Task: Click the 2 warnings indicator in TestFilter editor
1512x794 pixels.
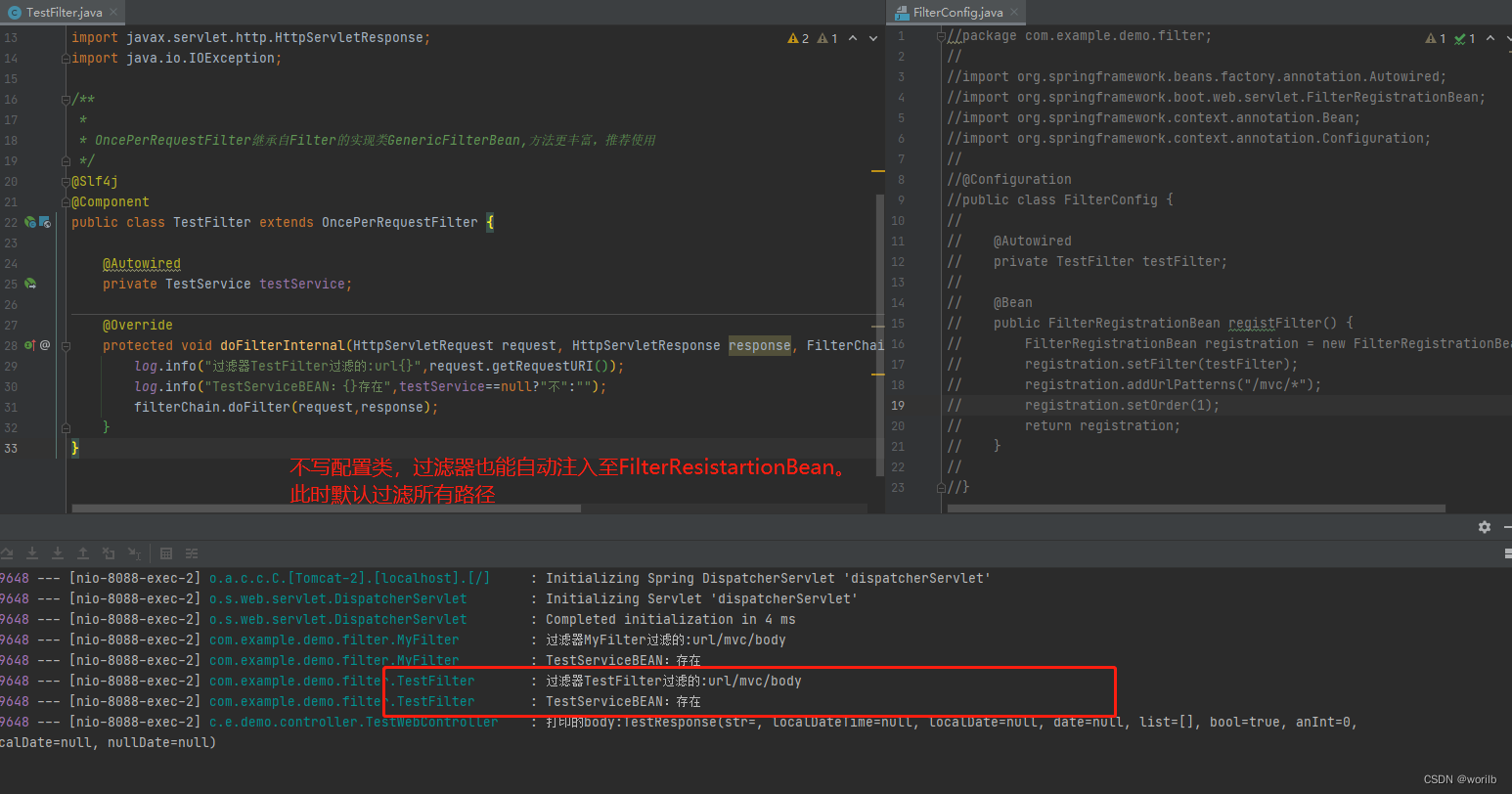Action: [798, 38]
